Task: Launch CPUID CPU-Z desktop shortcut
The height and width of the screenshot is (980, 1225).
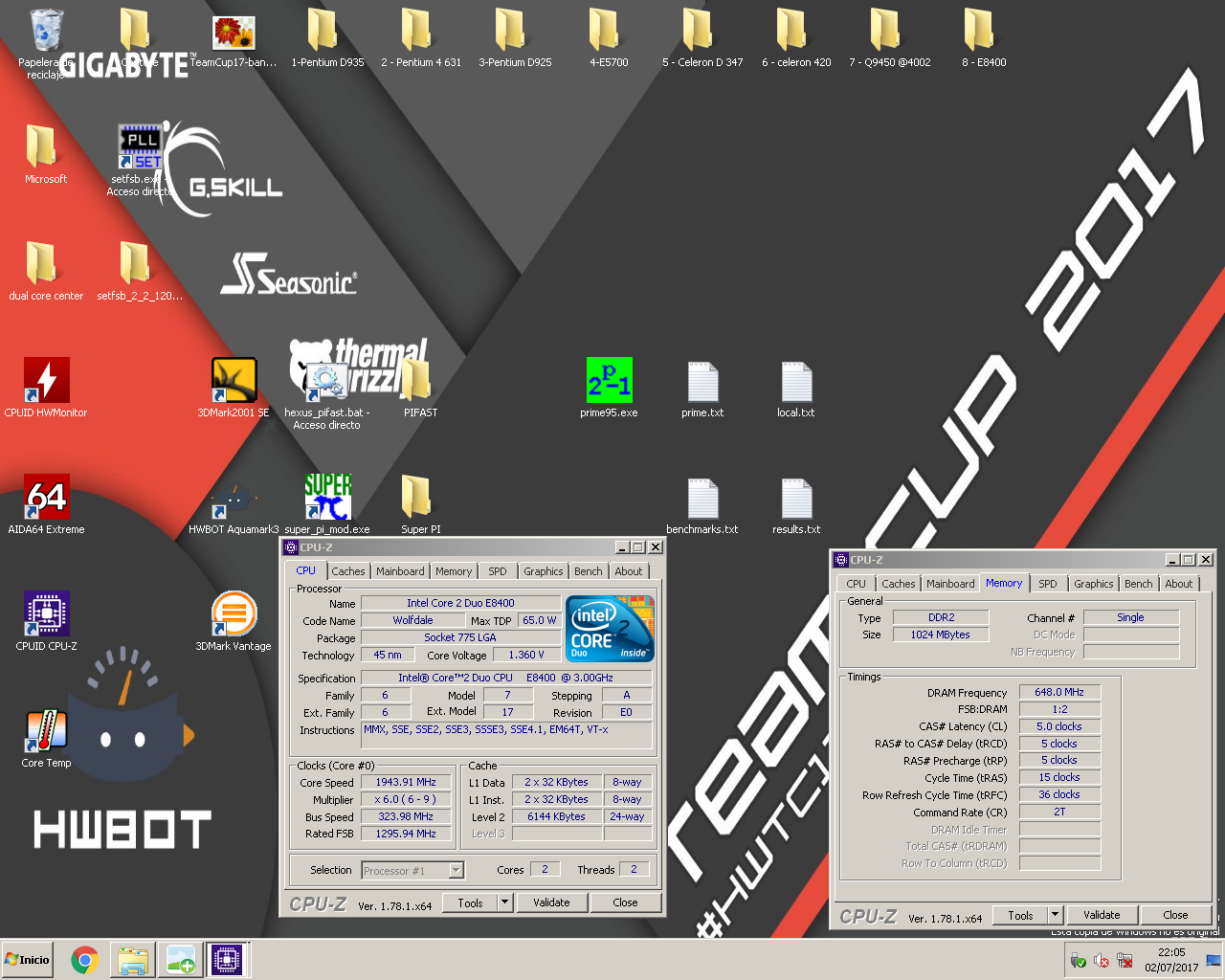Action: tap(46, 613)
